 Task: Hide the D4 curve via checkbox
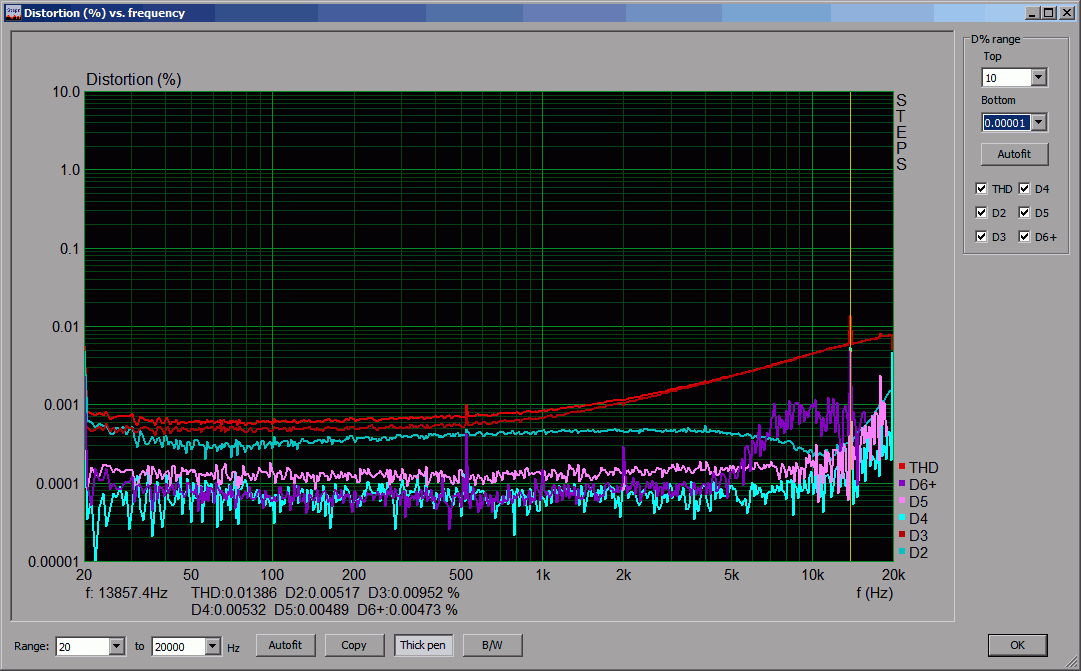click(x=1025, y=189)
